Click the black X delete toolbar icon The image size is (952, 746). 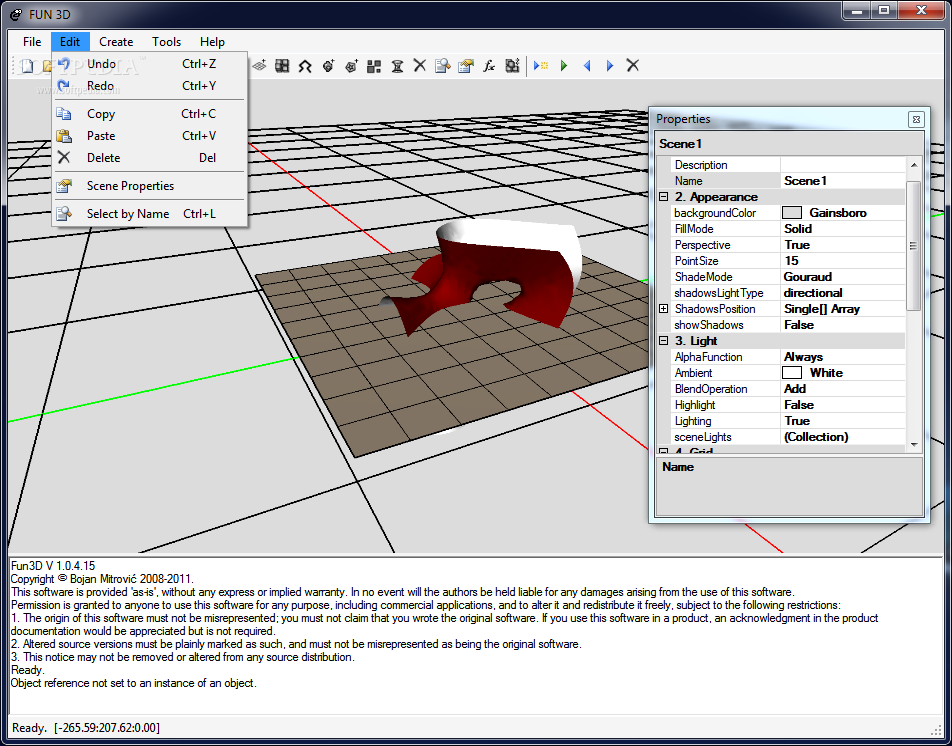420,66
